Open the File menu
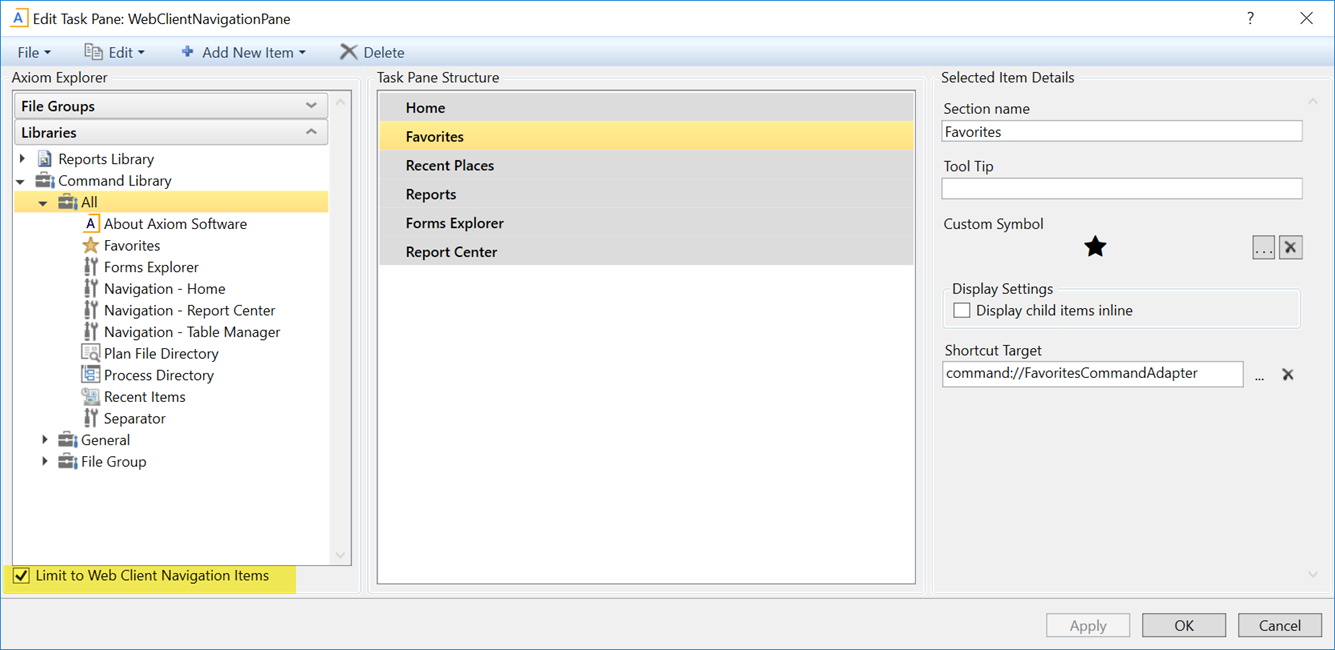The height and width of the screenshot is (650, 1335). tap(33, 52)
